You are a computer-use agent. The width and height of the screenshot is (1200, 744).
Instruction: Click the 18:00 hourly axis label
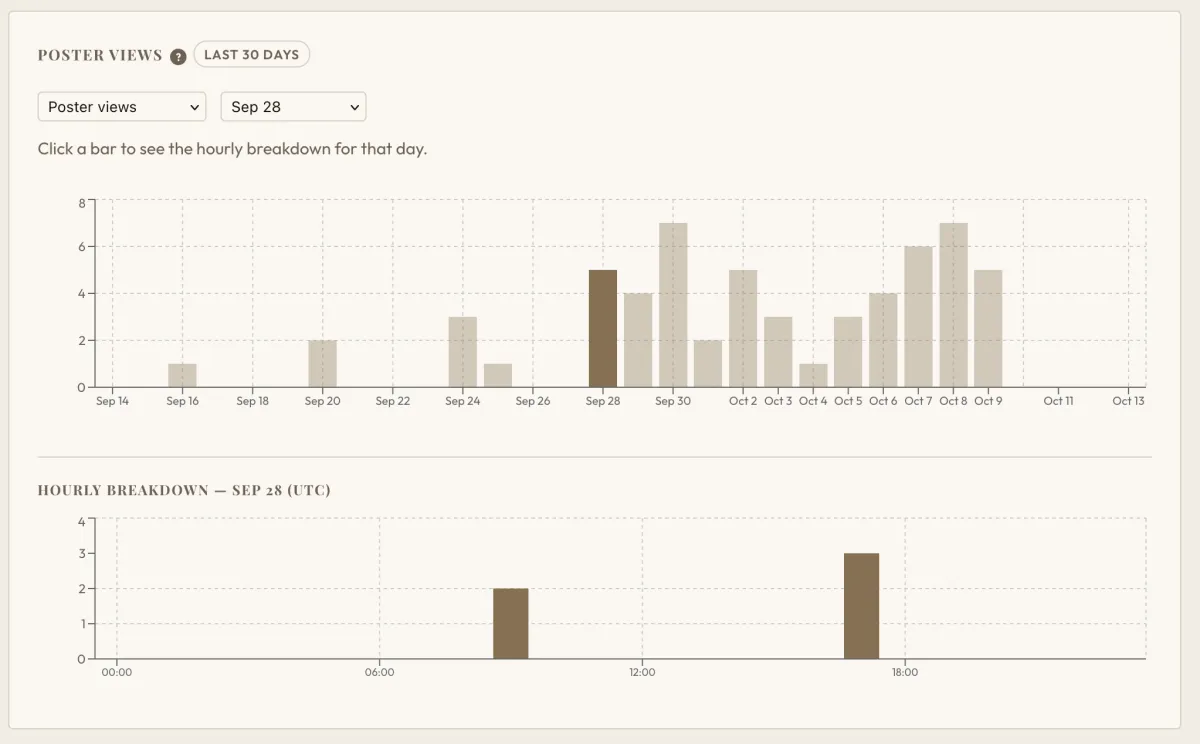[x=905, y=672]
